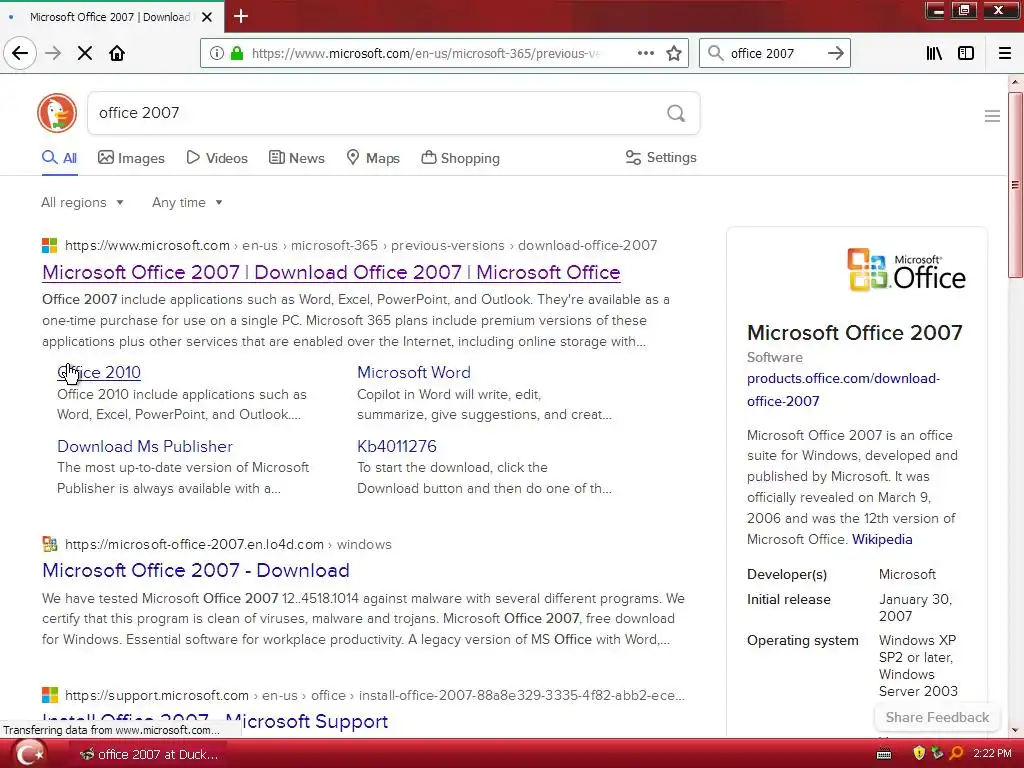Bookmark this page with the star
1024x768 pixels.
coord(674,53)
